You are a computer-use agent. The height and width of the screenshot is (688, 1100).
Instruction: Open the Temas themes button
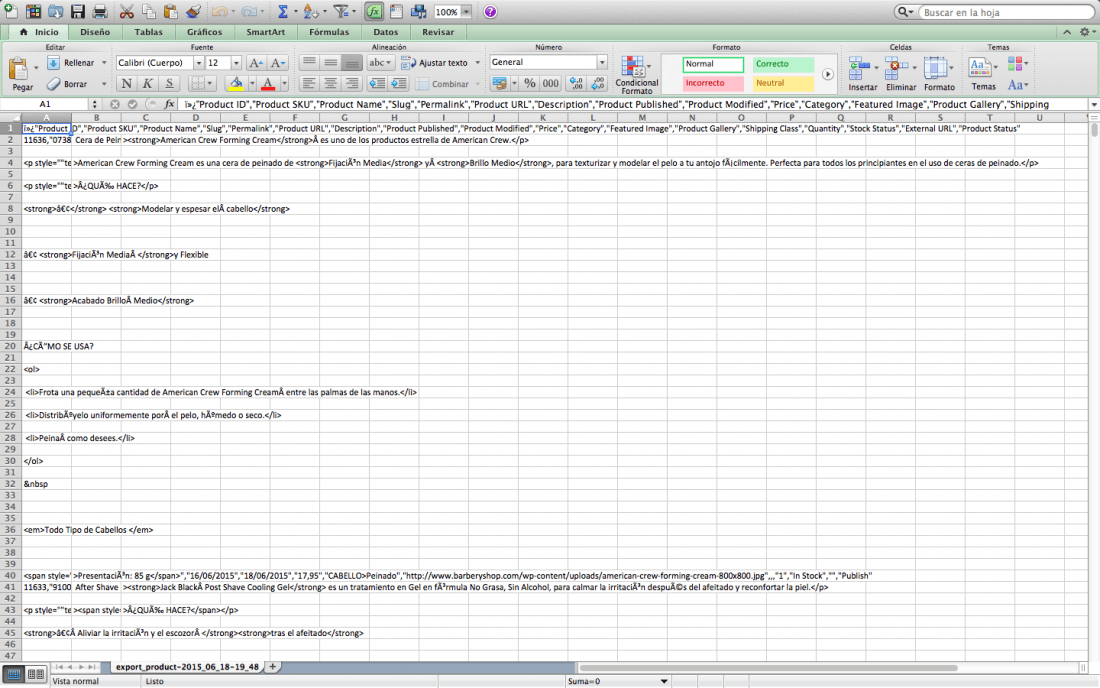tap(983, 74)
